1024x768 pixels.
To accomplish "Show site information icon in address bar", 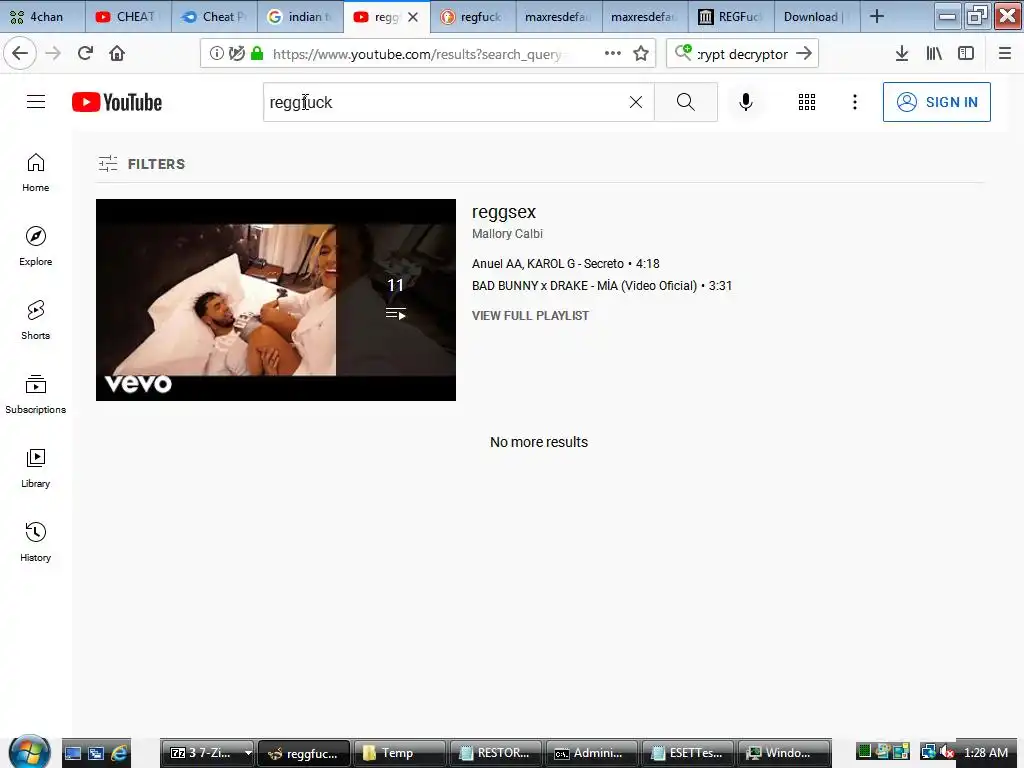I will tap(216, 54).
